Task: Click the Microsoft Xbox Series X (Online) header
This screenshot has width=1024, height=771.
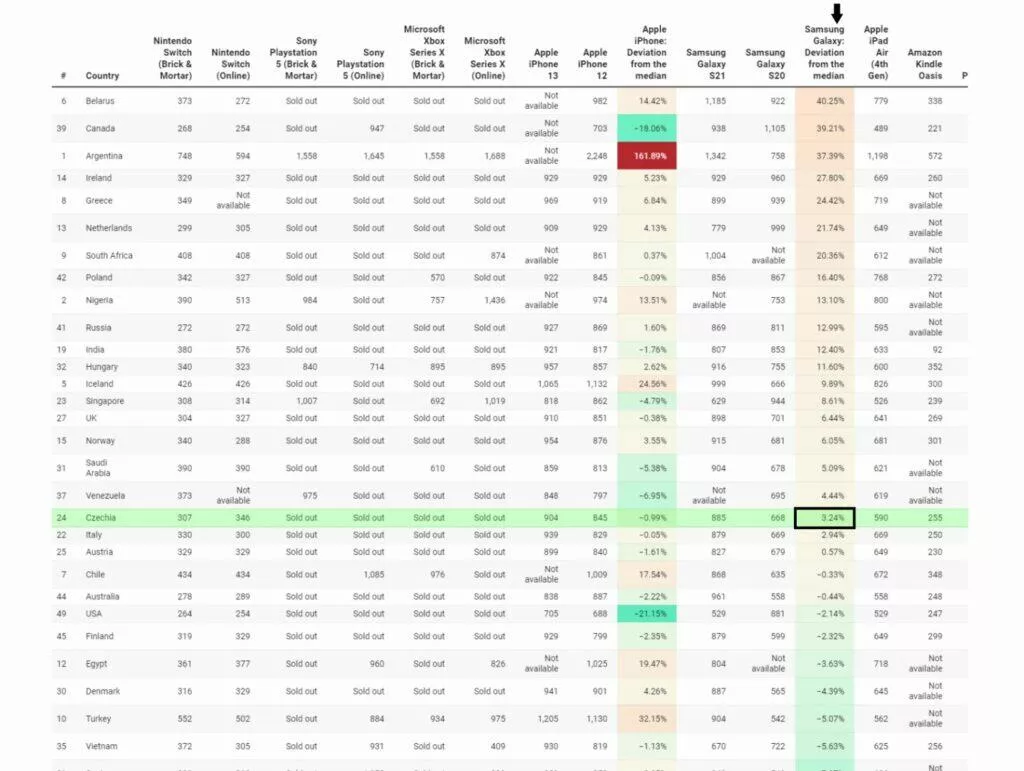Action: pyautogui.click(x=484, y=58)
